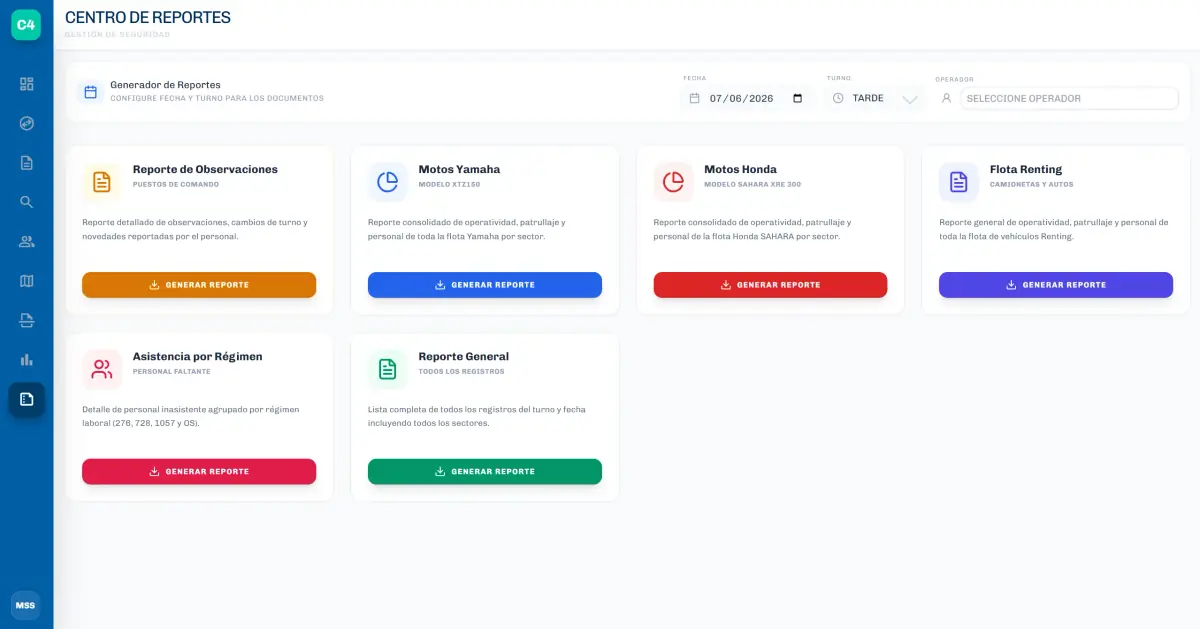Click the 'Flota Renting' card title

(1026, 169)
